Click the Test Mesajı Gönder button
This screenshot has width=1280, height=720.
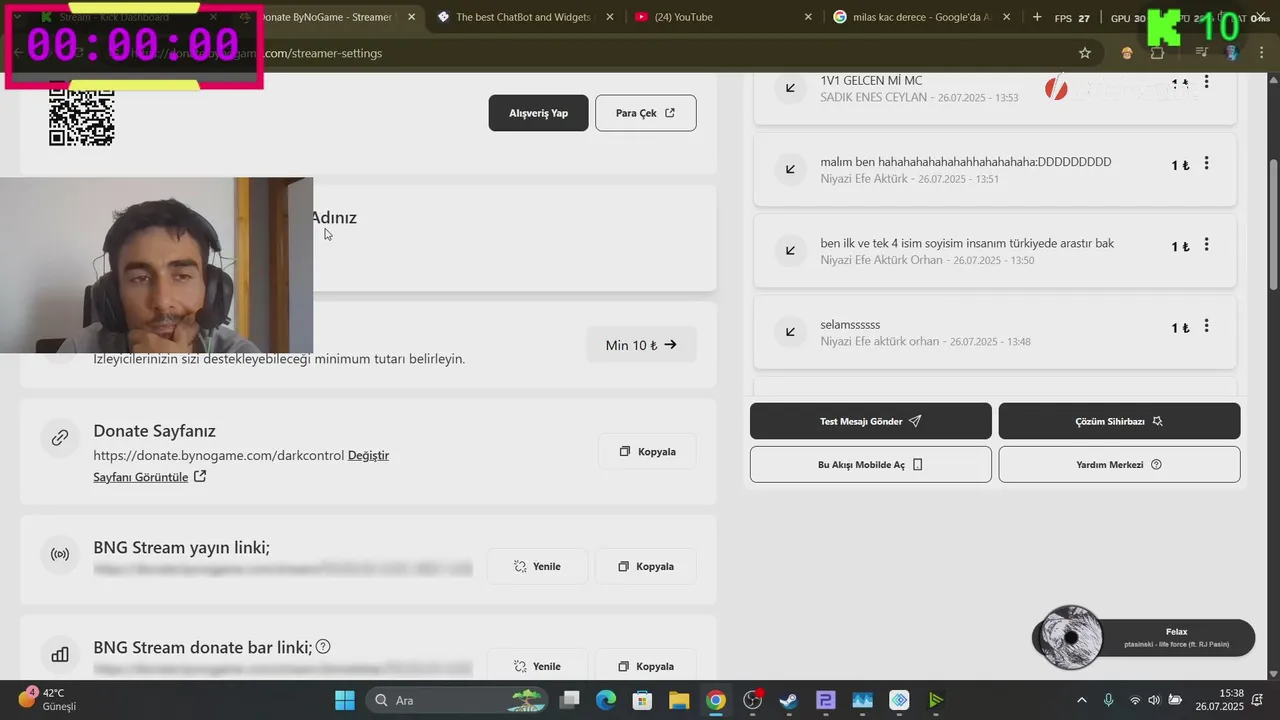coord(871,421)
